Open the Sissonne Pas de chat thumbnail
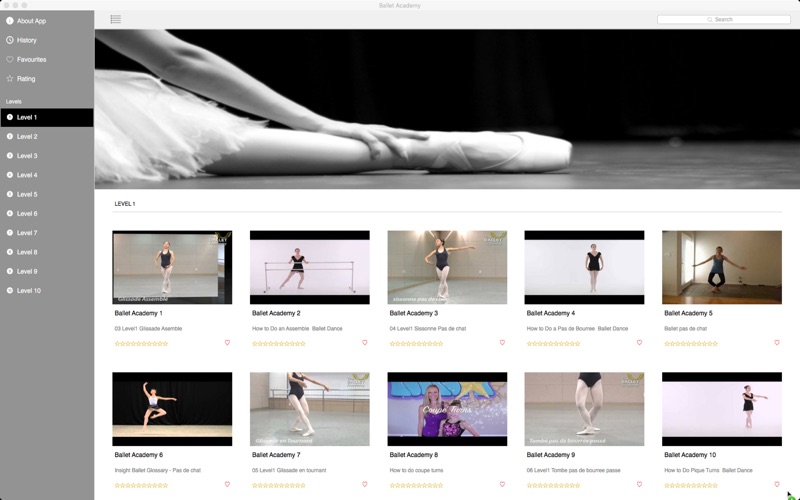This screenshot has height=500, width=800. tap(447, 267)
